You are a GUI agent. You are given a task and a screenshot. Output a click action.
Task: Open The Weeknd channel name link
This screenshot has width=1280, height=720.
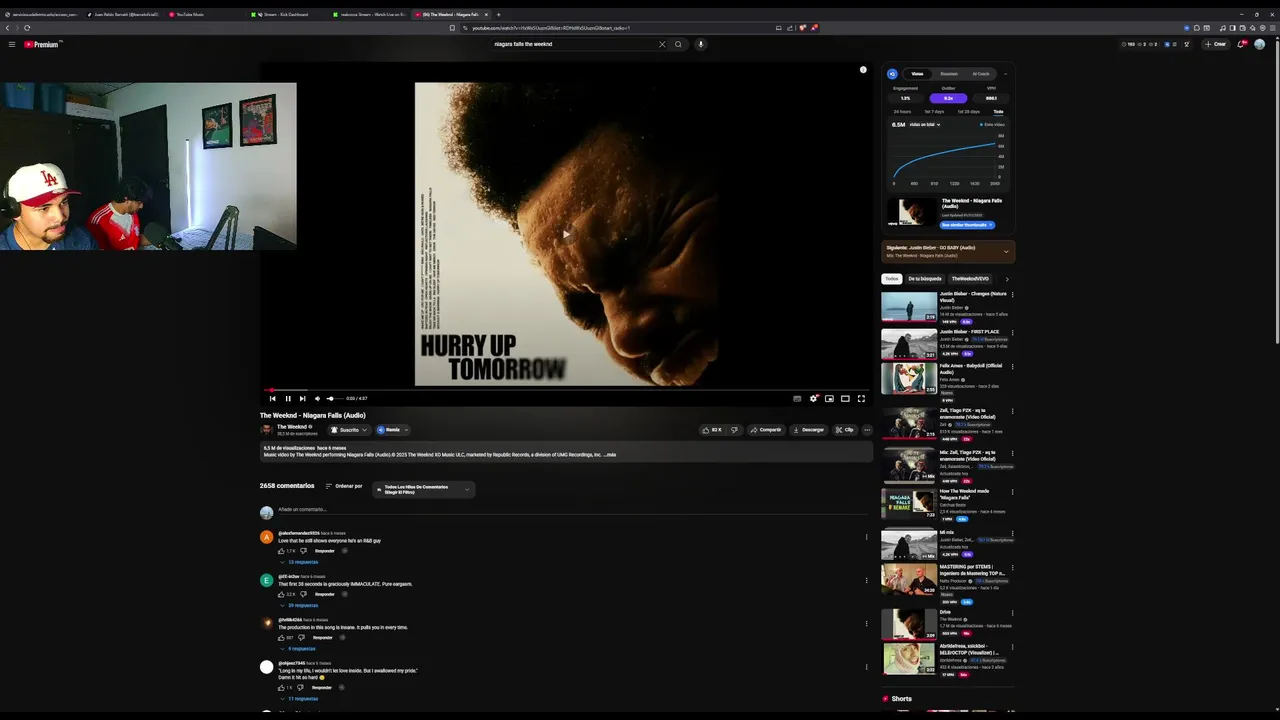292,427
